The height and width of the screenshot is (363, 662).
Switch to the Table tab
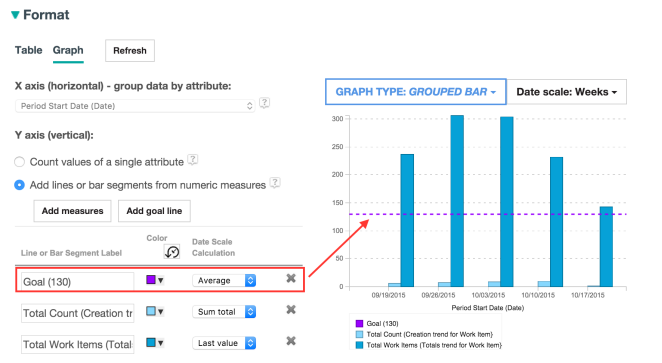(28, 50)
